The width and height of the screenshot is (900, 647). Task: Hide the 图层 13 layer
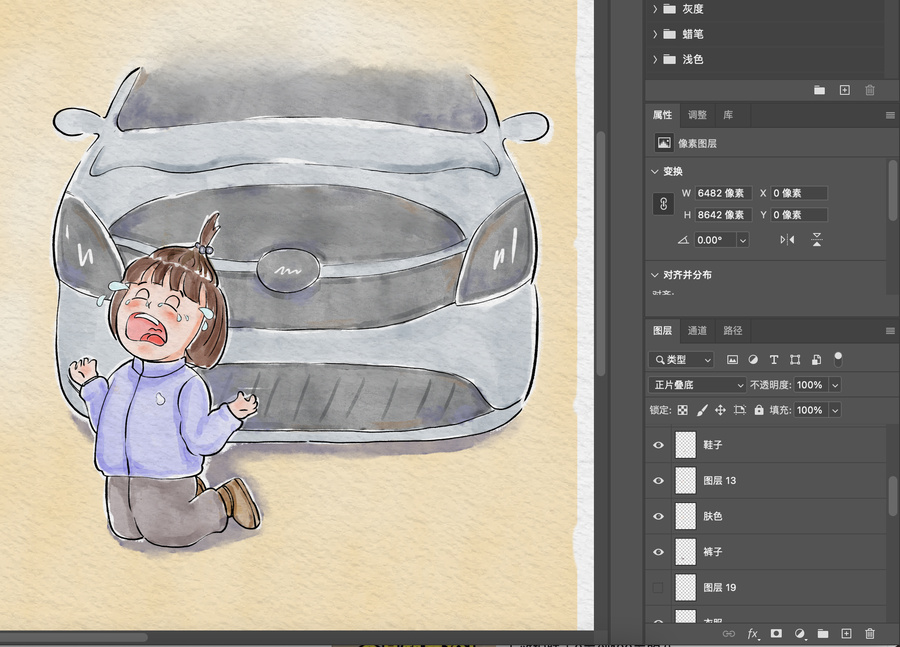point(658,481)
